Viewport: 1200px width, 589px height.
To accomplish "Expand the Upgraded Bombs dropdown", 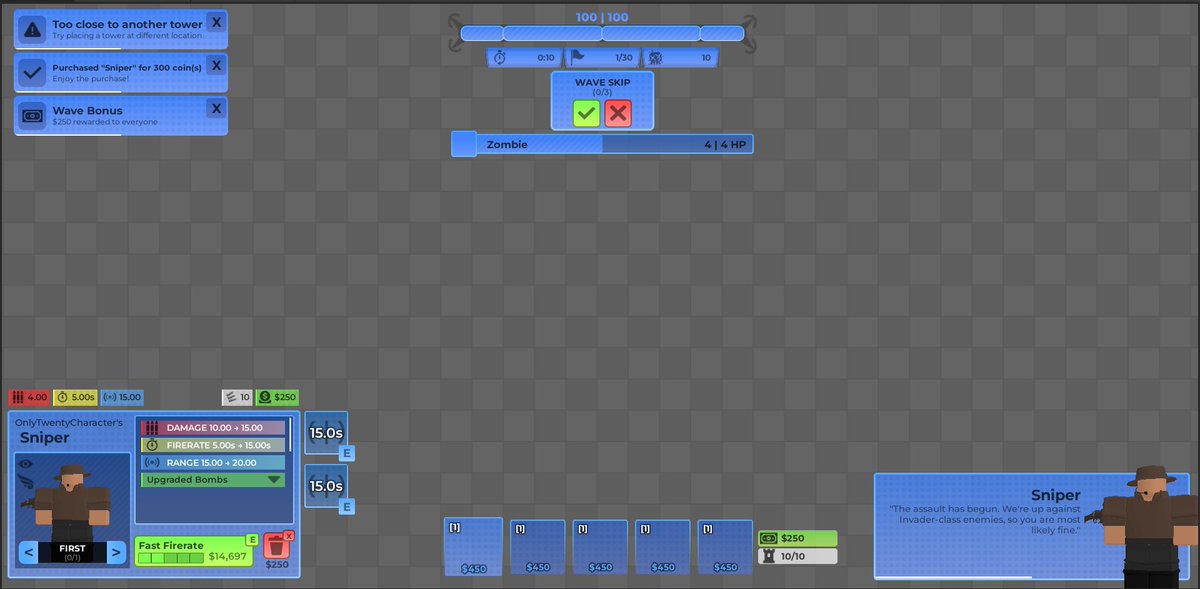I will pyautogui.click(x=213, y=480).
